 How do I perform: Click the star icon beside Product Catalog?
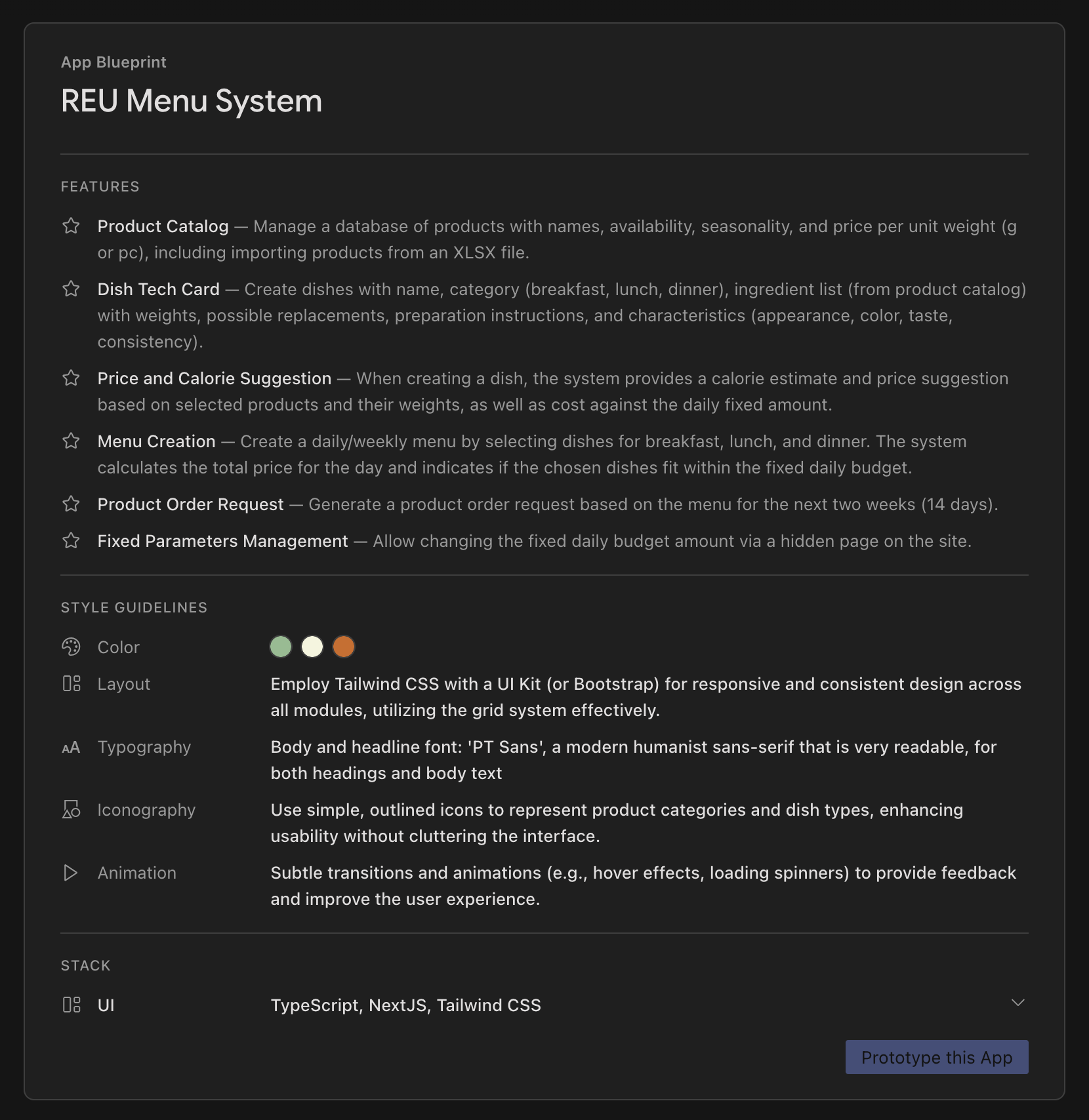click(71, 226)
